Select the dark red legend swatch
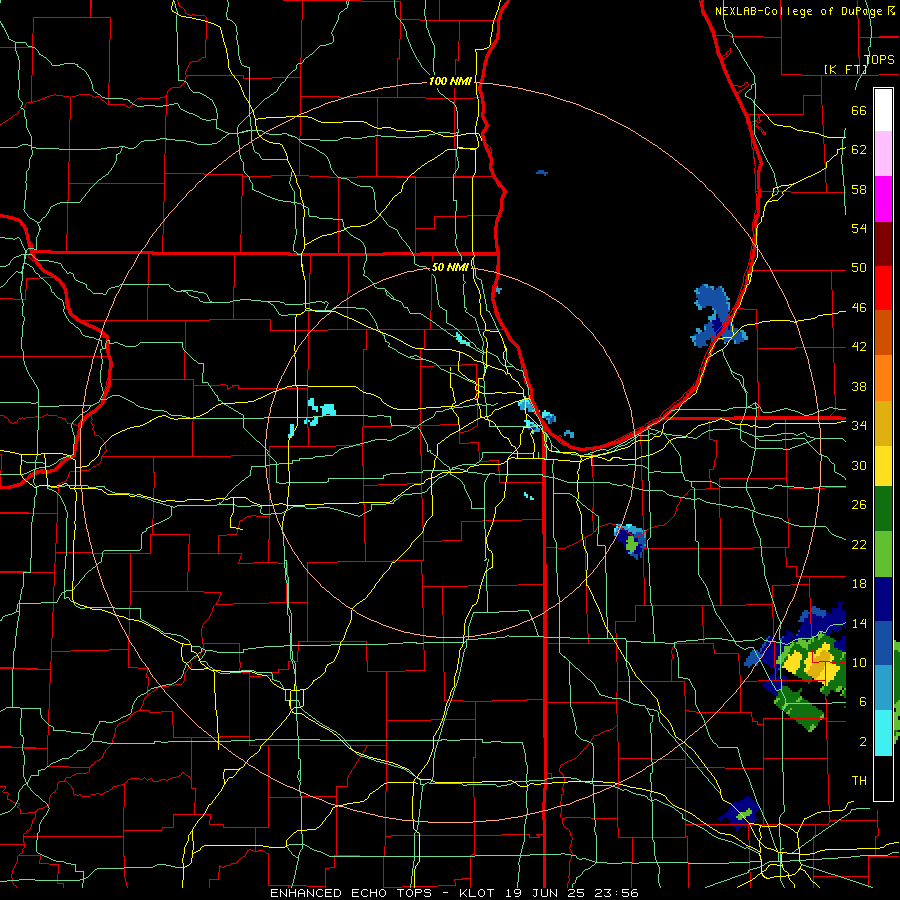Screen dimensions: 900x900 [883, 243]
